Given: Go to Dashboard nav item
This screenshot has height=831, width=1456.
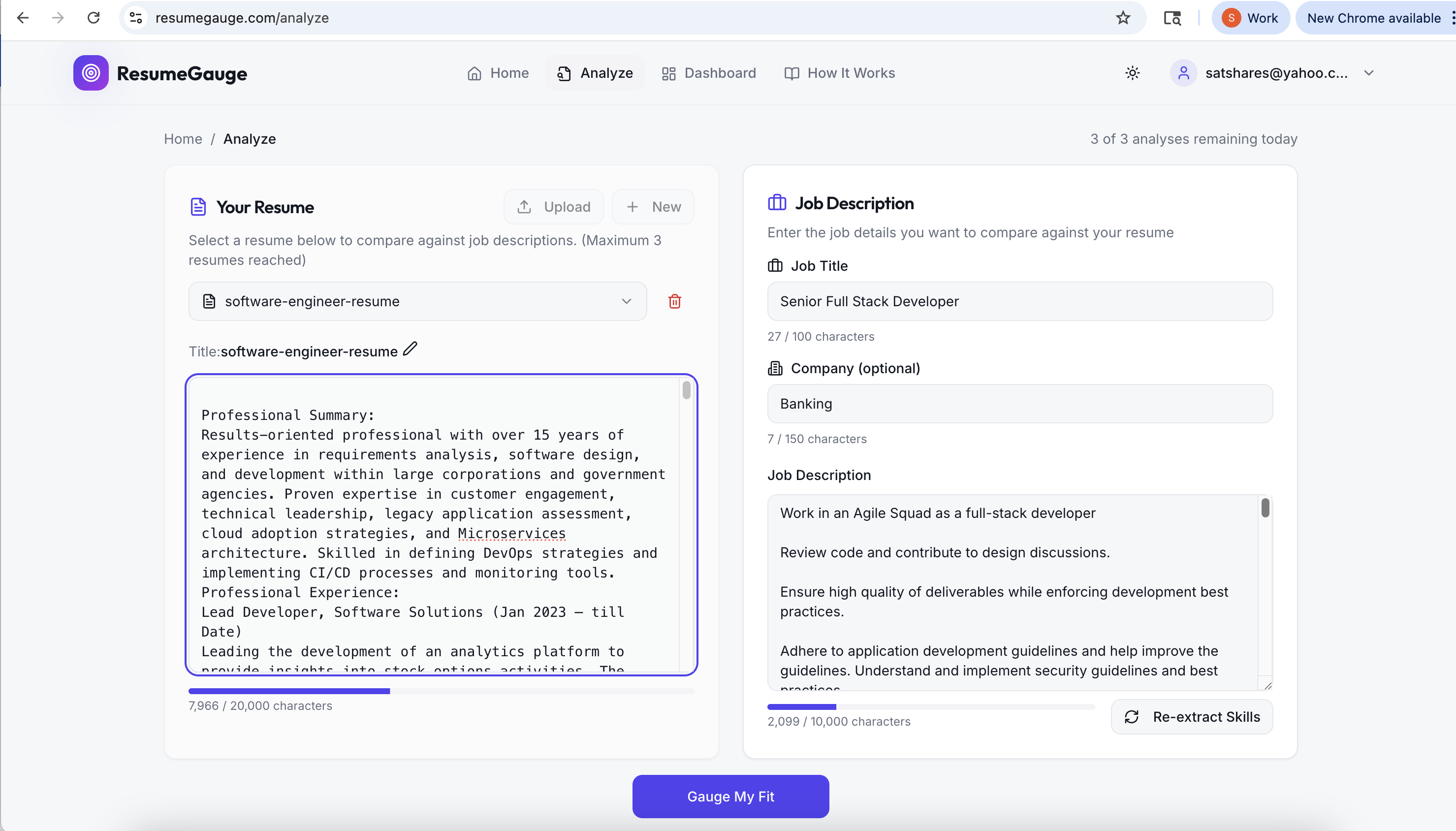Looking at the screenshot, I should click(x=709, y=73).
